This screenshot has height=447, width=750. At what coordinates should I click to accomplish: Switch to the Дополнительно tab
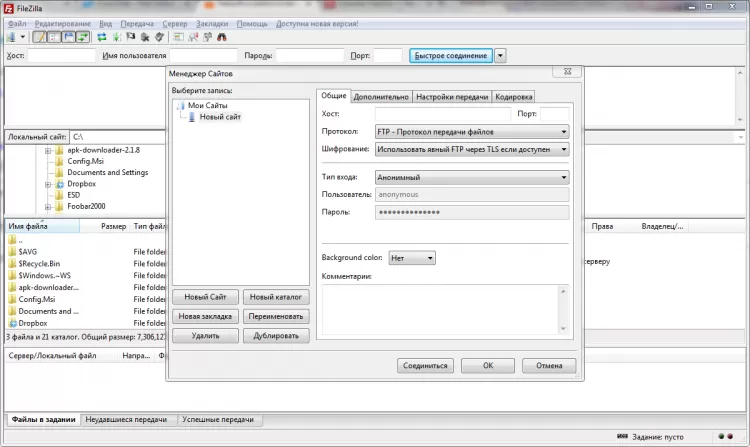(x=381, y=97)
